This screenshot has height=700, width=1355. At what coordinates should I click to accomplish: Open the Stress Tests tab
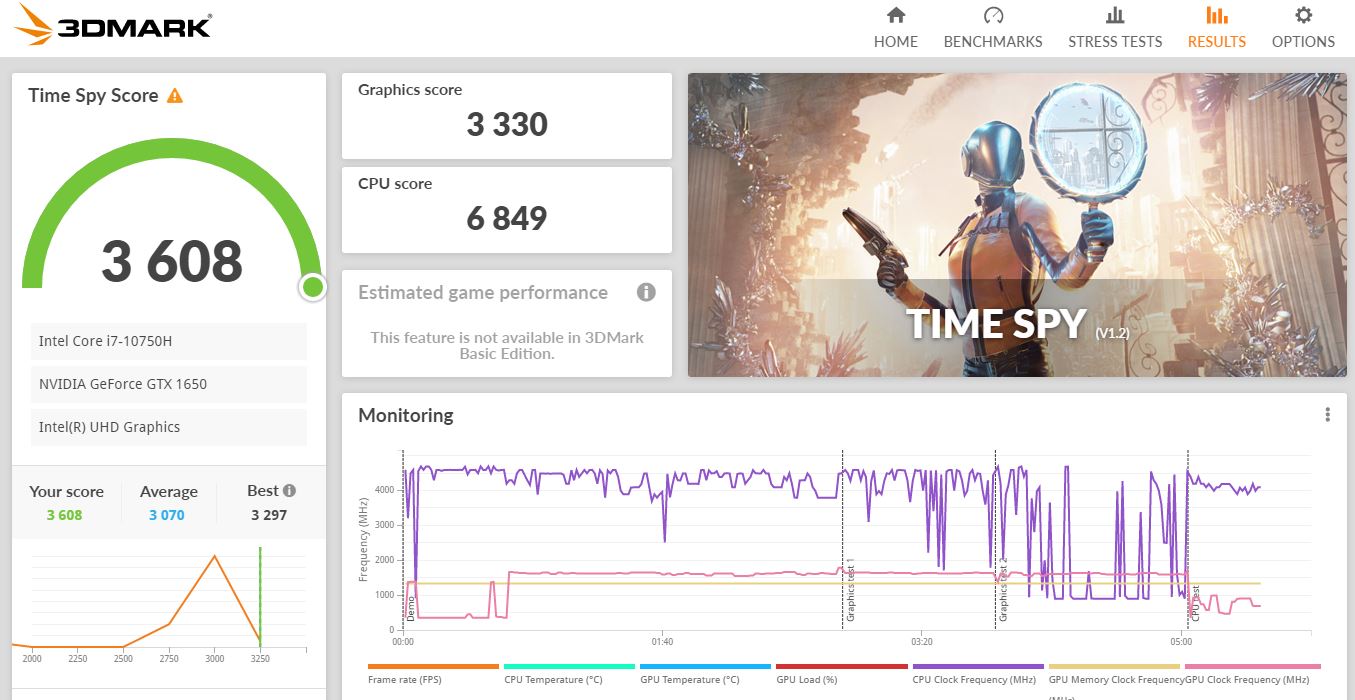click(x=1115, y=28)
